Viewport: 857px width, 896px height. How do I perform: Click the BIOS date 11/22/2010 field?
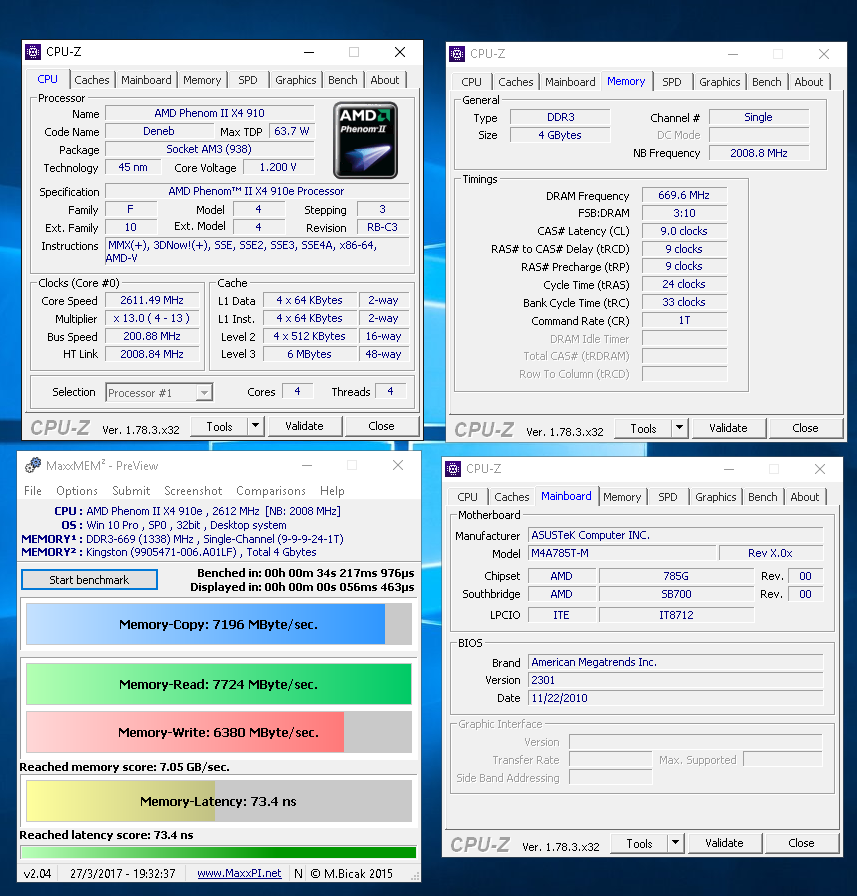(x=675, y=698)
